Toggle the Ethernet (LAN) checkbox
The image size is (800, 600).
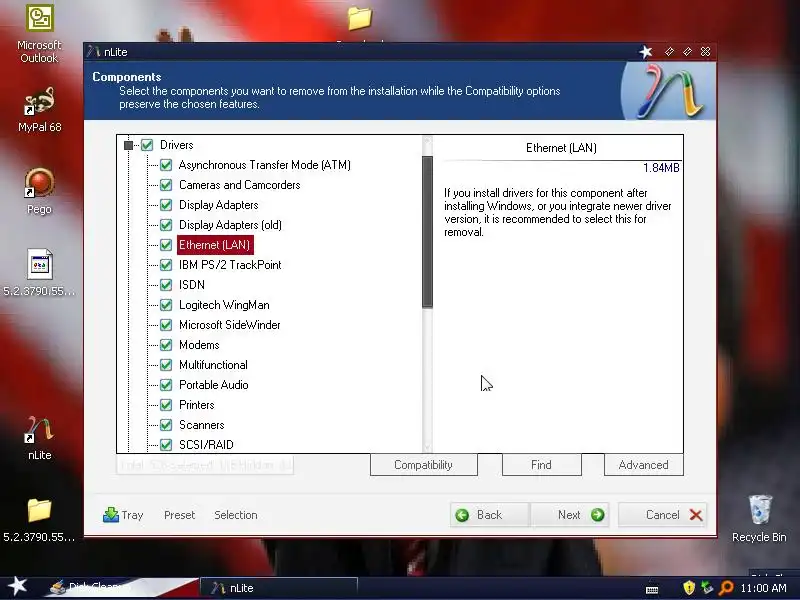click(x=166, y=245)
